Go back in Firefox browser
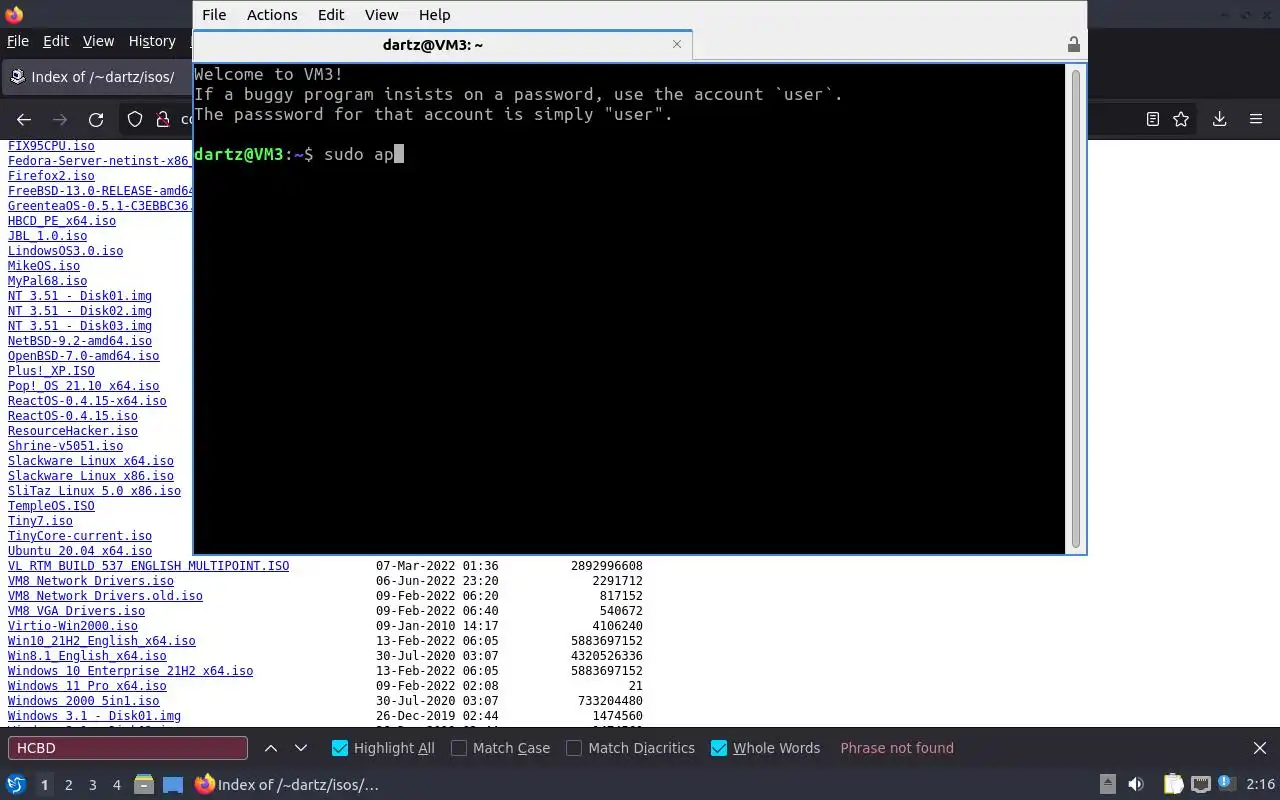This screenshot has width=1280, height=800. tap(24, 119)
